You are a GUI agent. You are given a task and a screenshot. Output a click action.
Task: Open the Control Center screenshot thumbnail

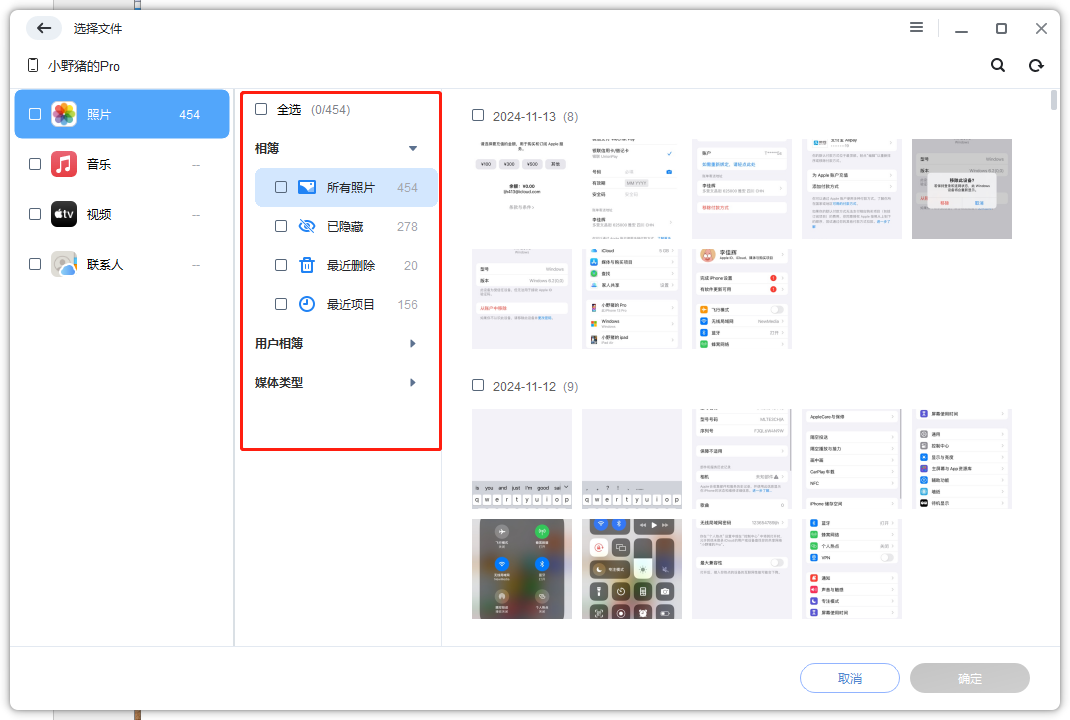631,568
